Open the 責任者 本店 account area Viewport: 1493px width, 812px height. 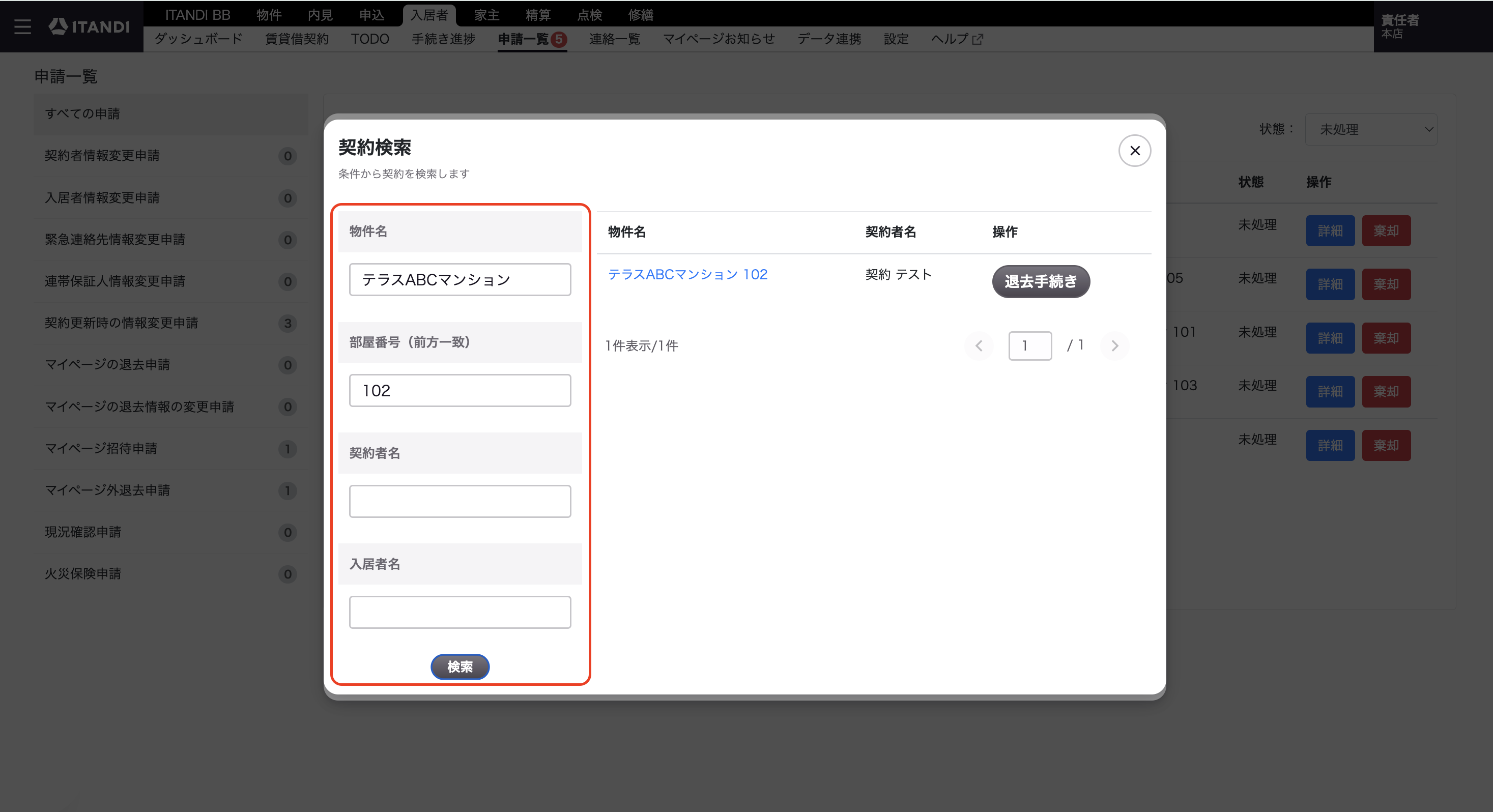[1433, 26]
